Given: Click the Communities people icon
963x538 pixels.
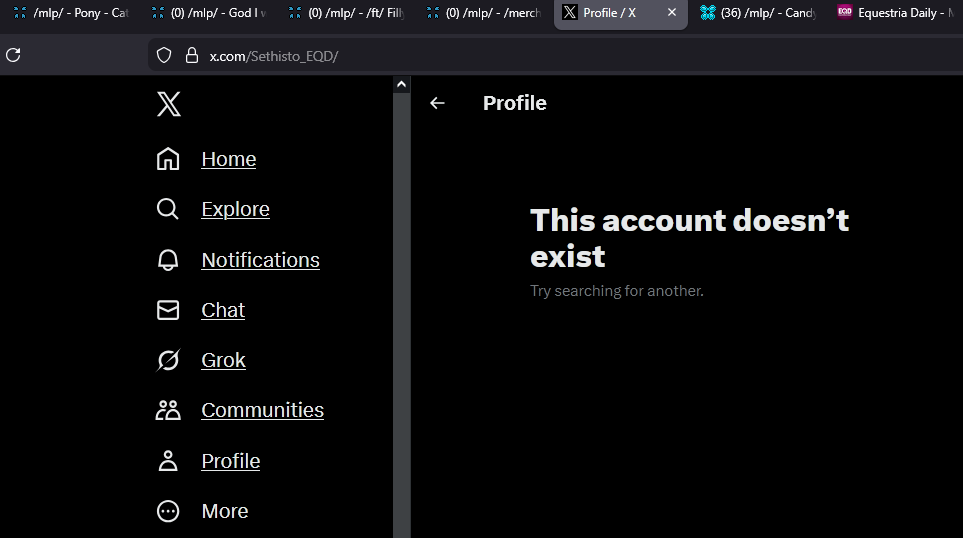Looking at the screenshot, I should [168, 410].
